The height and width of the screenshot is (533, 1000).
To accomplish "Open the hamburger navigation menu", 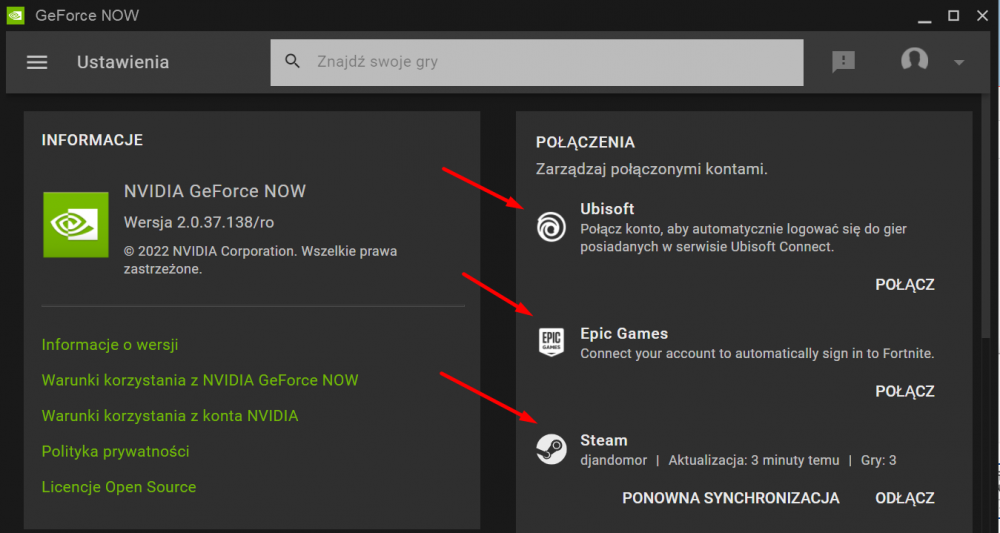I will [37, 62].
